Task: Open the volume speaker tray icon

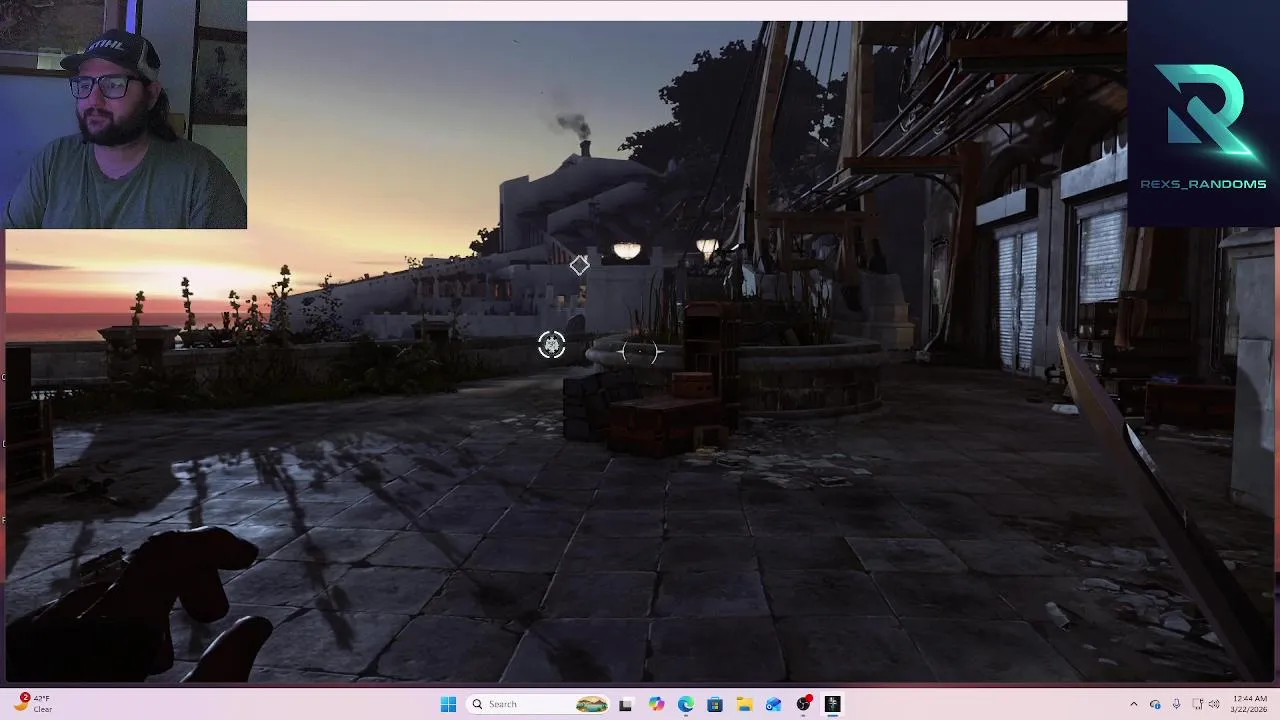Action: pos(1215,704)
